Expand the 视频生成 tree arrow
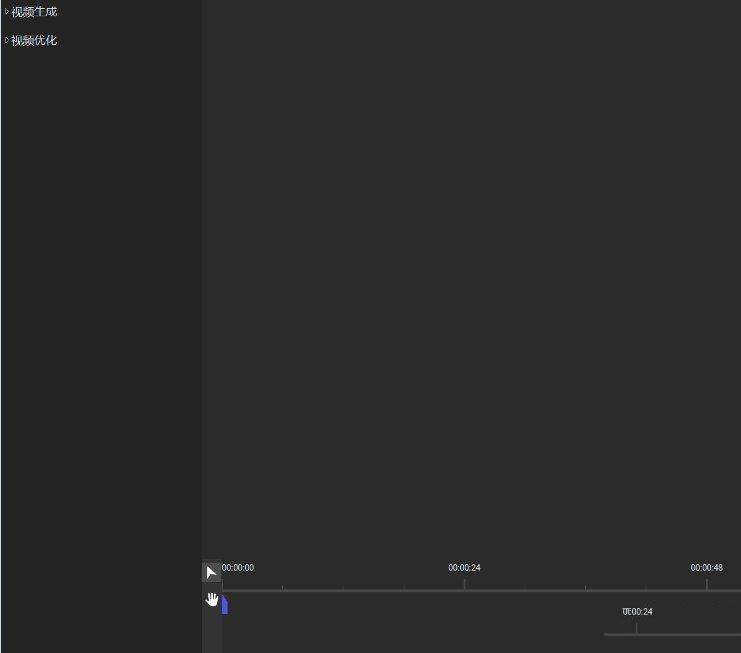The height and width of the screenshot is (653, 741). (6, 12)
